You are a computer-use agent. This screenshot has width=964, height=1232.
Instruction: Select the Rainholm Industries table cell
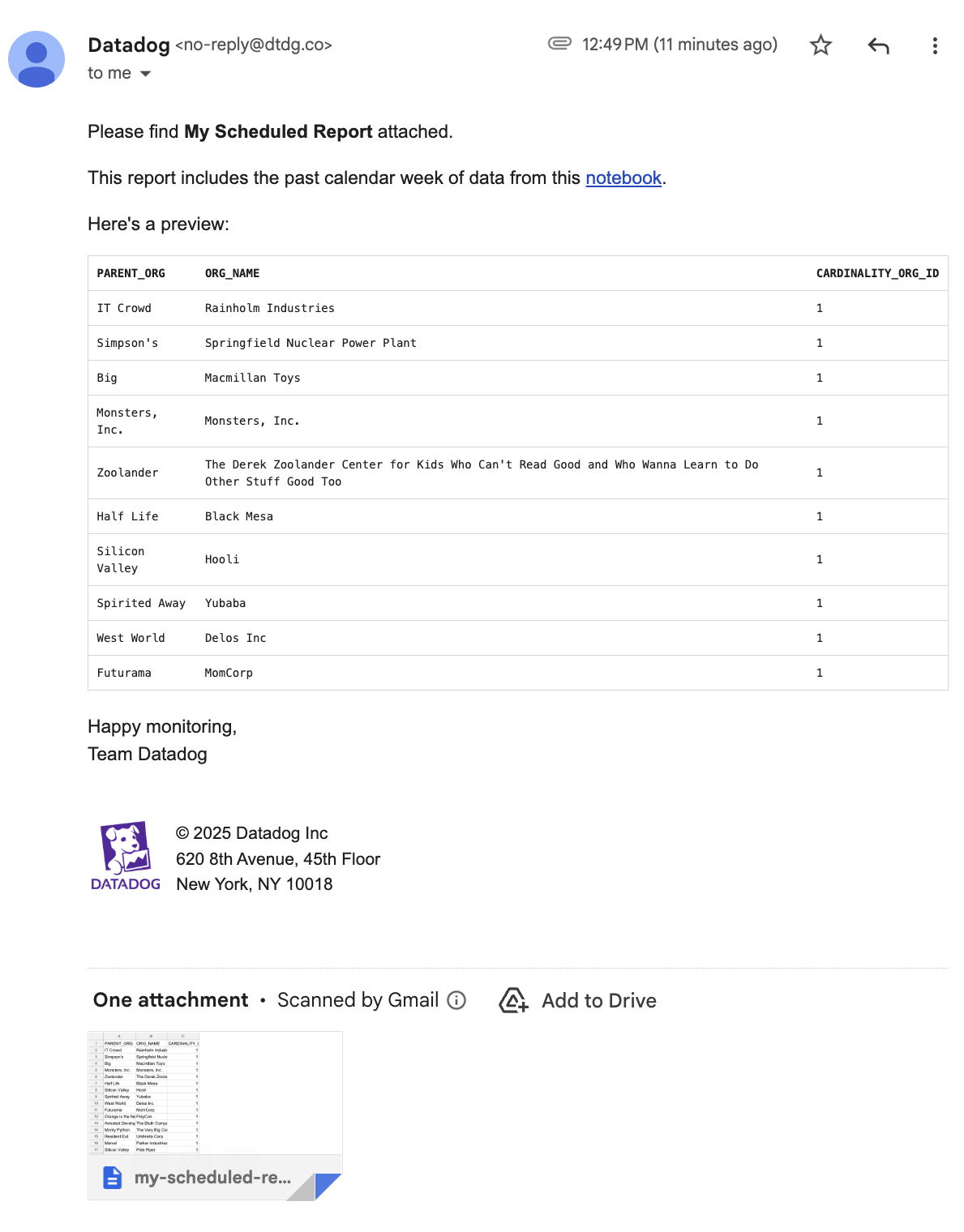pos(269,309)
